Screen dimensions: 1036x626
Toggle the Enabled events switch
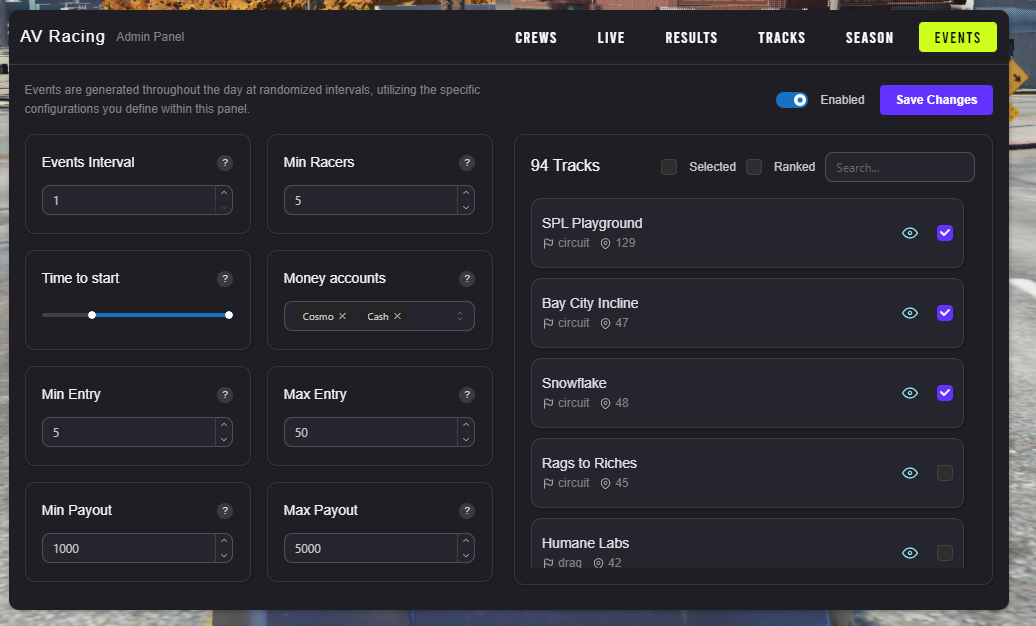click(x=792, y=100)
